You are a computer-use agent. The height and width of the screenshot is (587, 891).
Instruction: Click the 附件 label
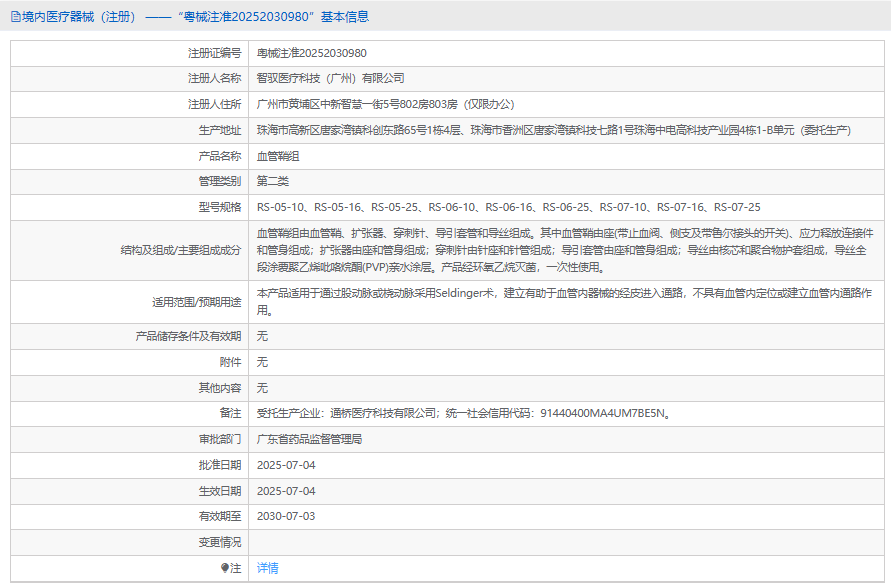coord(230,363)
